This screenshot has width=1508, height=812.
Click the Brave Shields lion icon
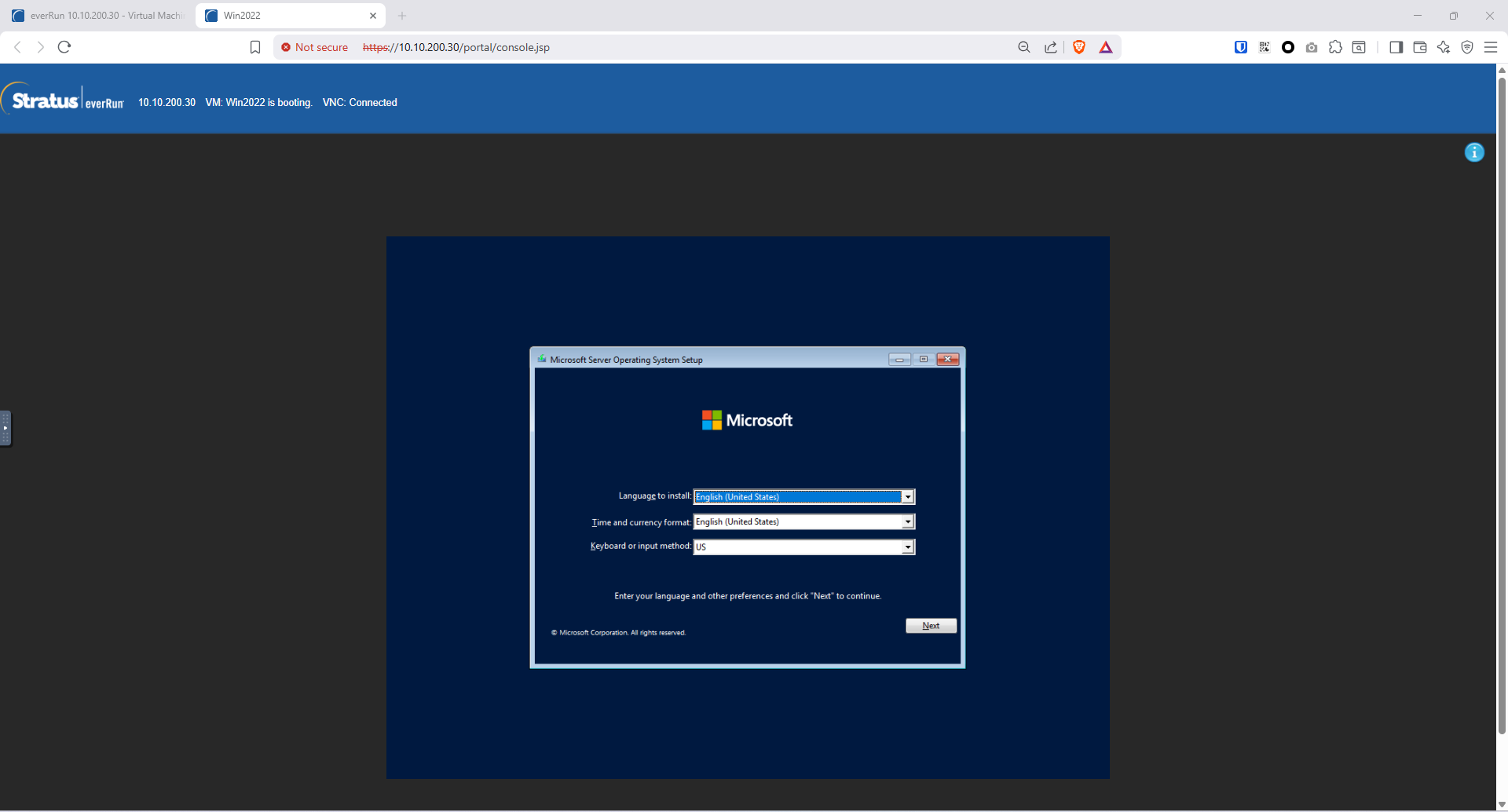[1079, 47]
